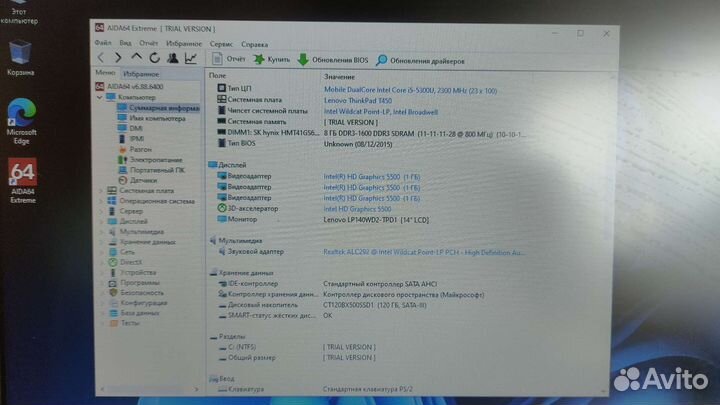Select the Конфигурация tree item
The height and width of the screenshot is (405, 720).
[x=138, y=303]
